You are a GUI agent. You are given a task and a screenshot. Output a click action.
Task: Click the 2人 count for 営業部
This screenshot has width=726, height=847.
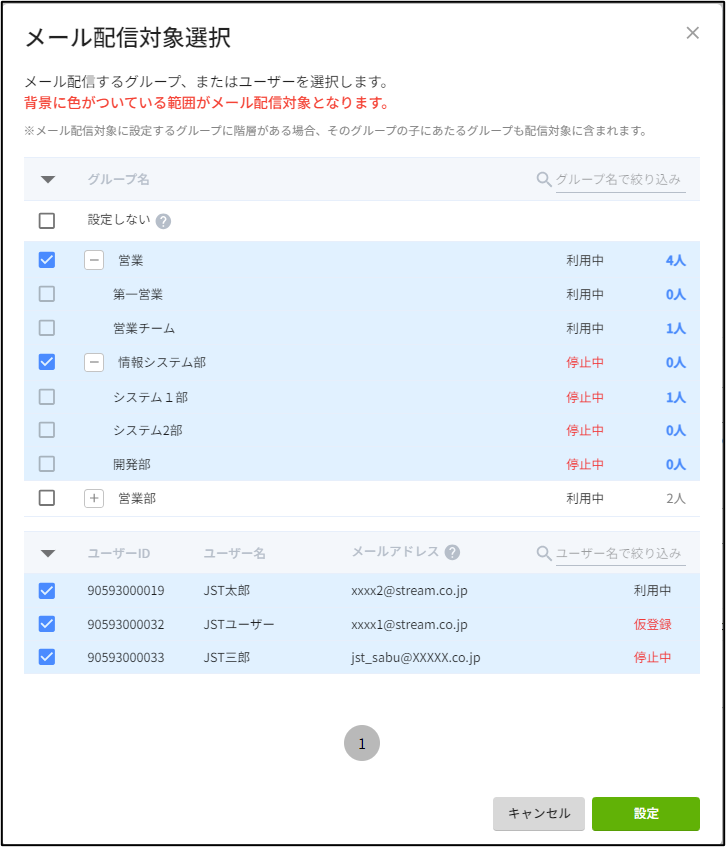click(676, 499)
